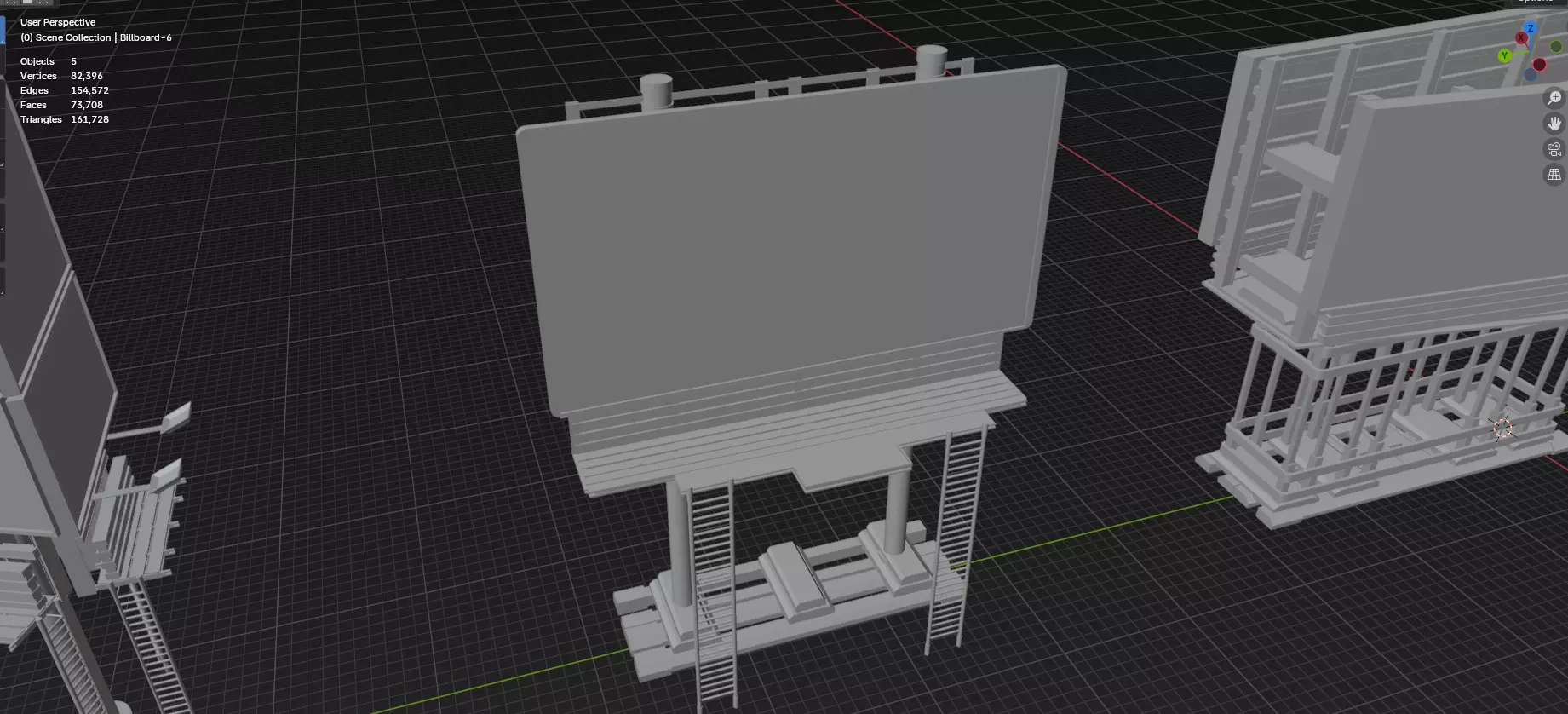Click the pan view hand icon
Screen dimensions: 1568x714
click(x=1554, y=124)
